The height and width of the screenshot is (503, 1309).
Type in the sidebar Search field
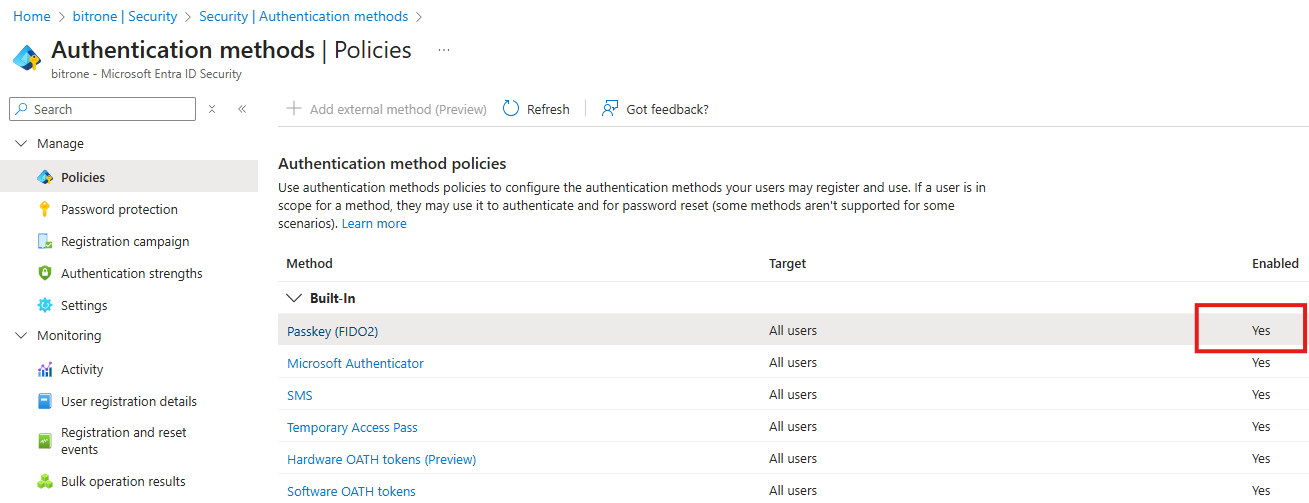(x=110, y=109)
